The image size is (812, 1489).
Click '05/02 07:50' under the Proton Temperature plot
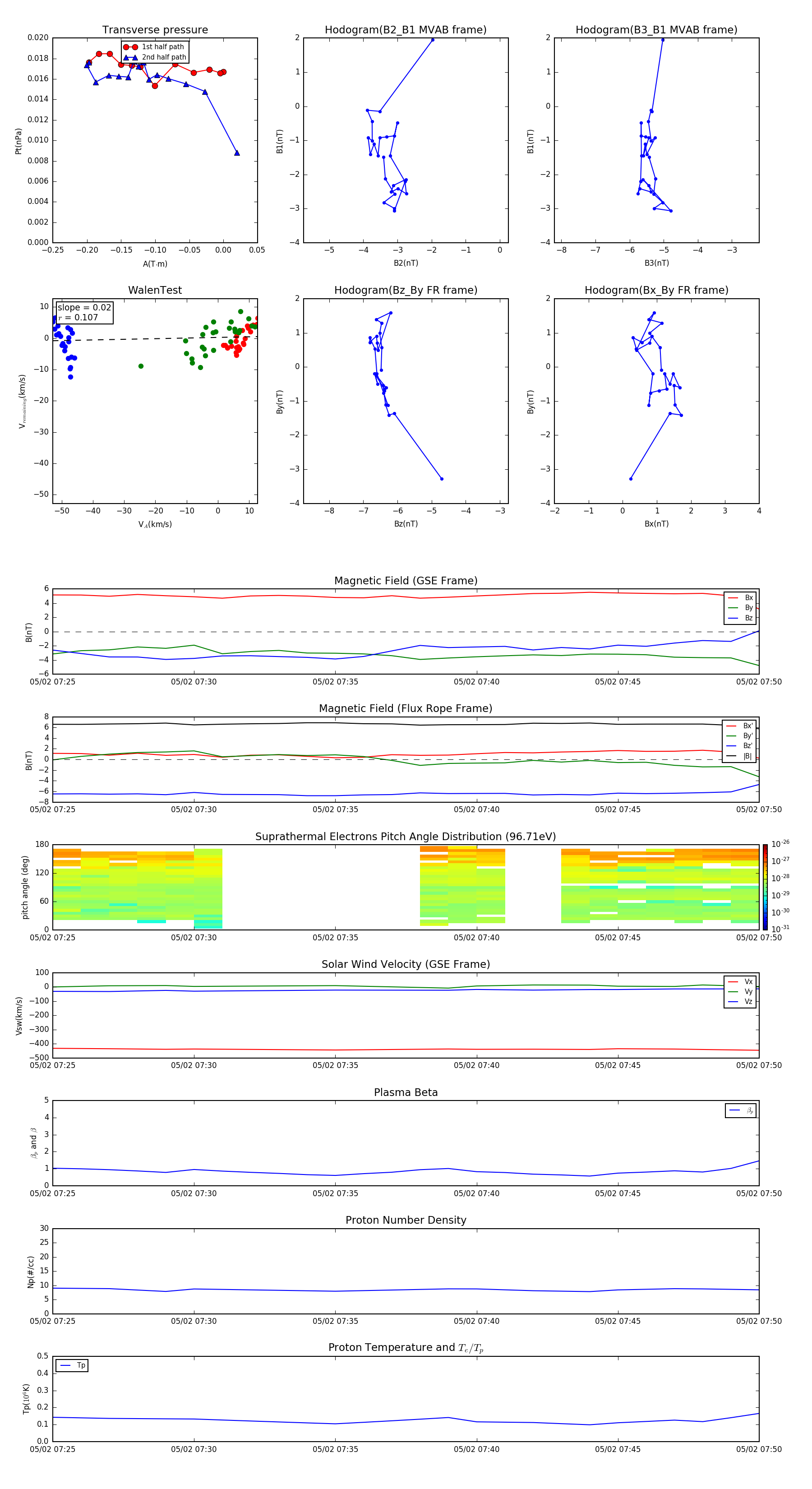click(x=758, y=1449)
